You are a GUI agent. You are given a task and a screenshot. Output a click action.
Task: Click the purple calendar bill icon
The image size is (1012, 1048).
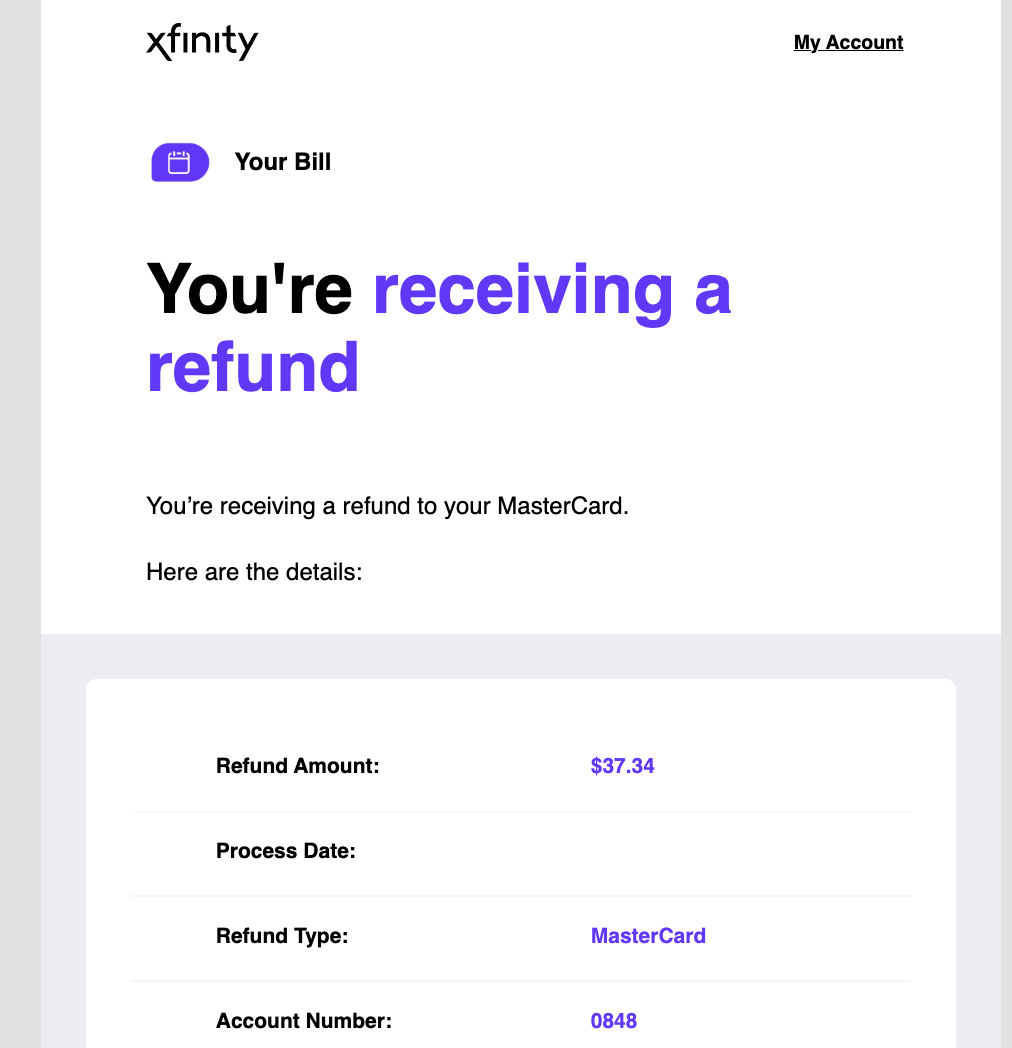[180, 162]
